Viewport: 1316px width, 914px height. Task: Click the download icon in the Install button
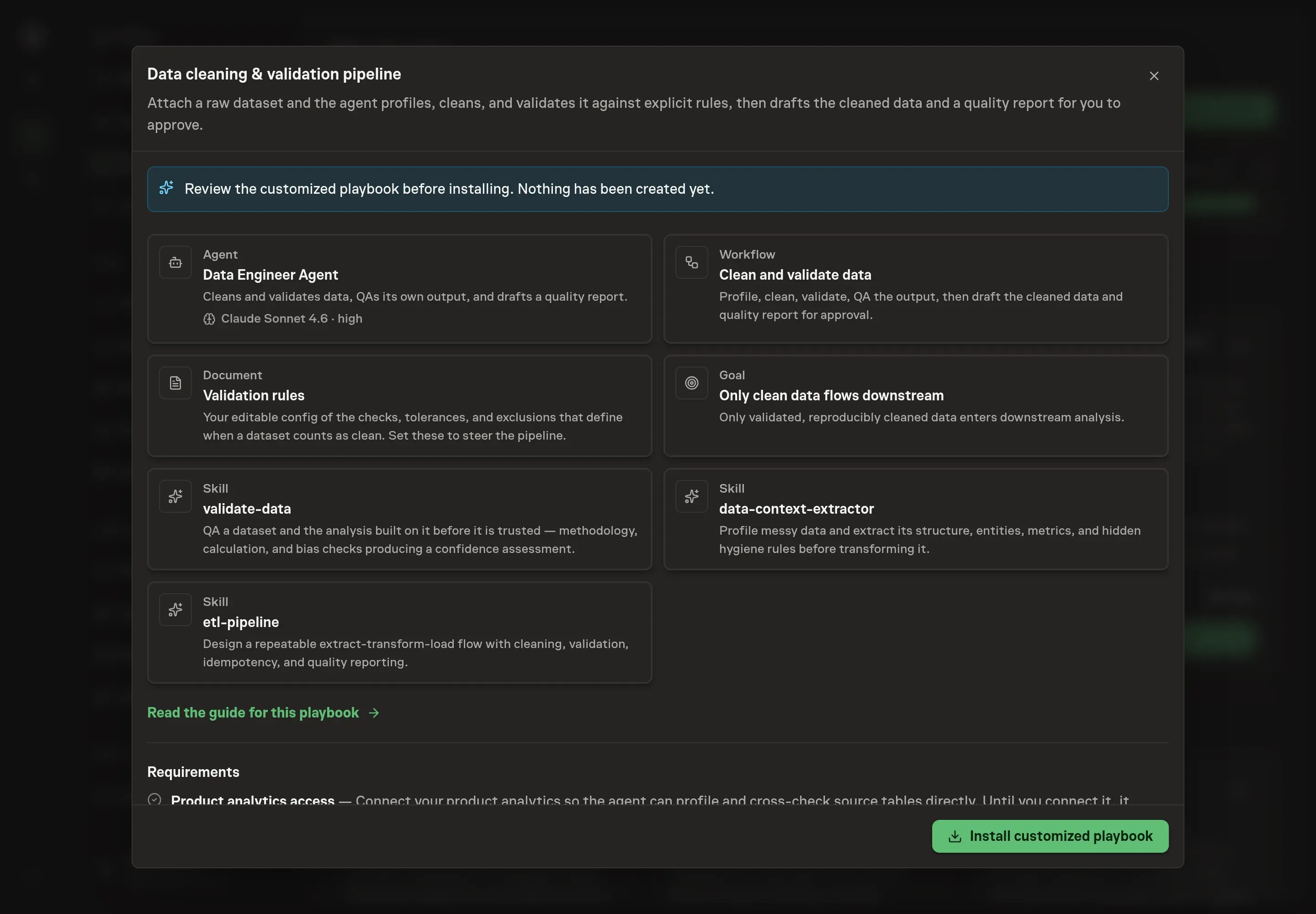point(955,837)
